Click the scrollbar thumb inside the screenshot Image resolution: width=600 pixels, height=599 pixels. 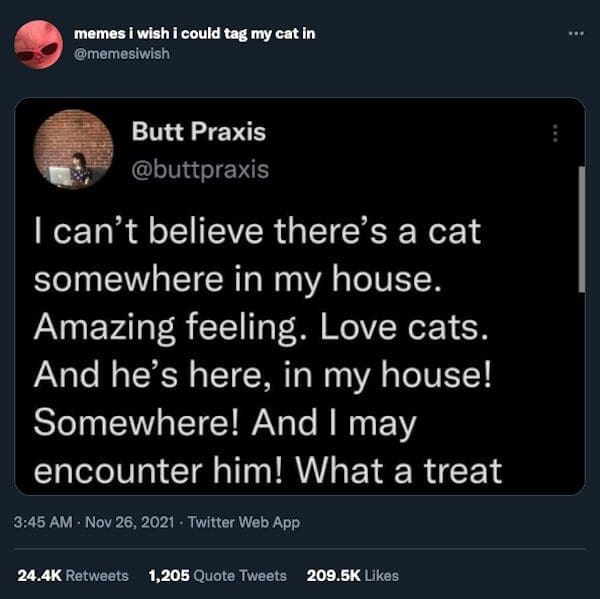pos(582,229)
